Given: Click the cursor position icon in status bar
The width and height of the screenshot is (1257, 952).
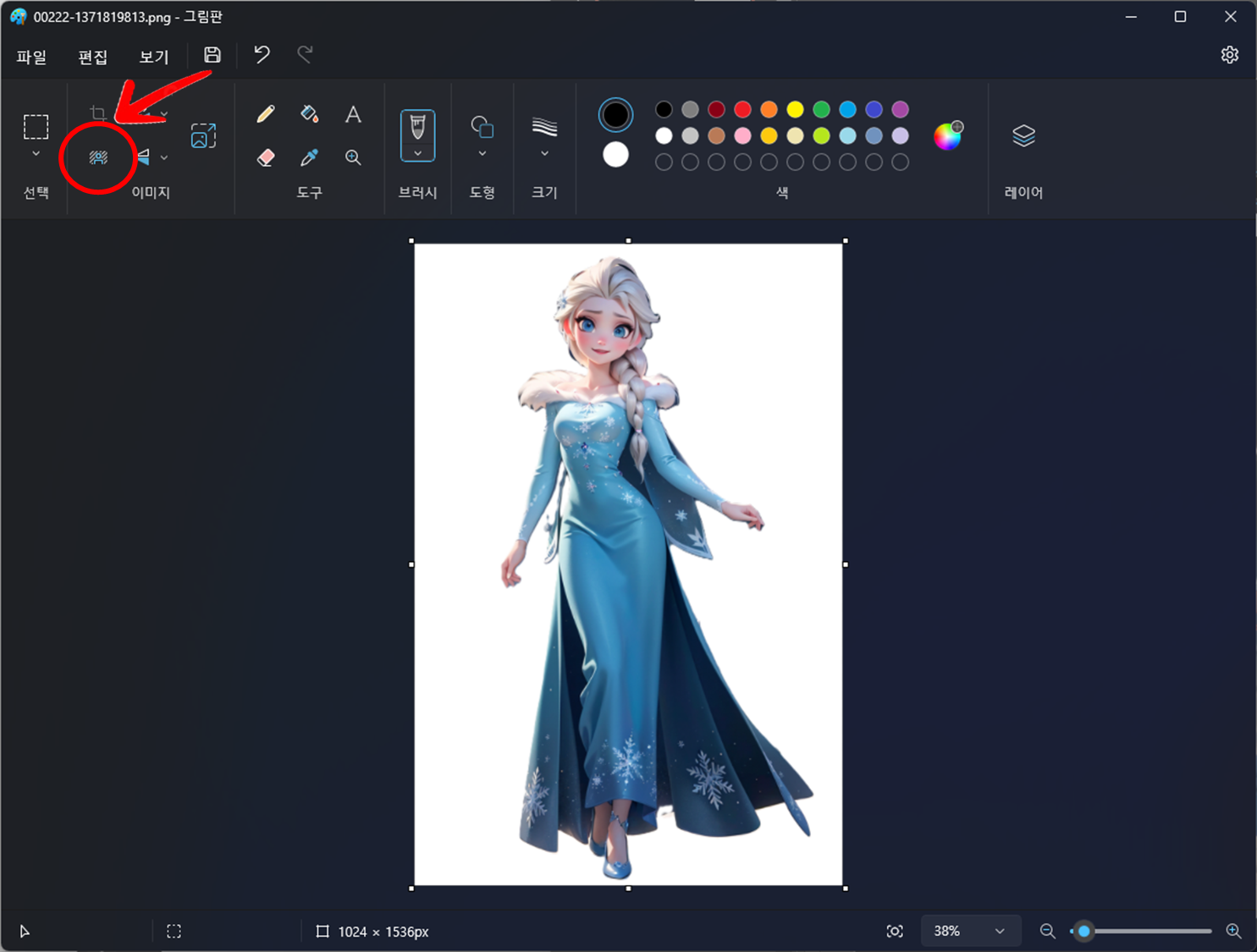Looking at the screenshot, I should [25, 931].
